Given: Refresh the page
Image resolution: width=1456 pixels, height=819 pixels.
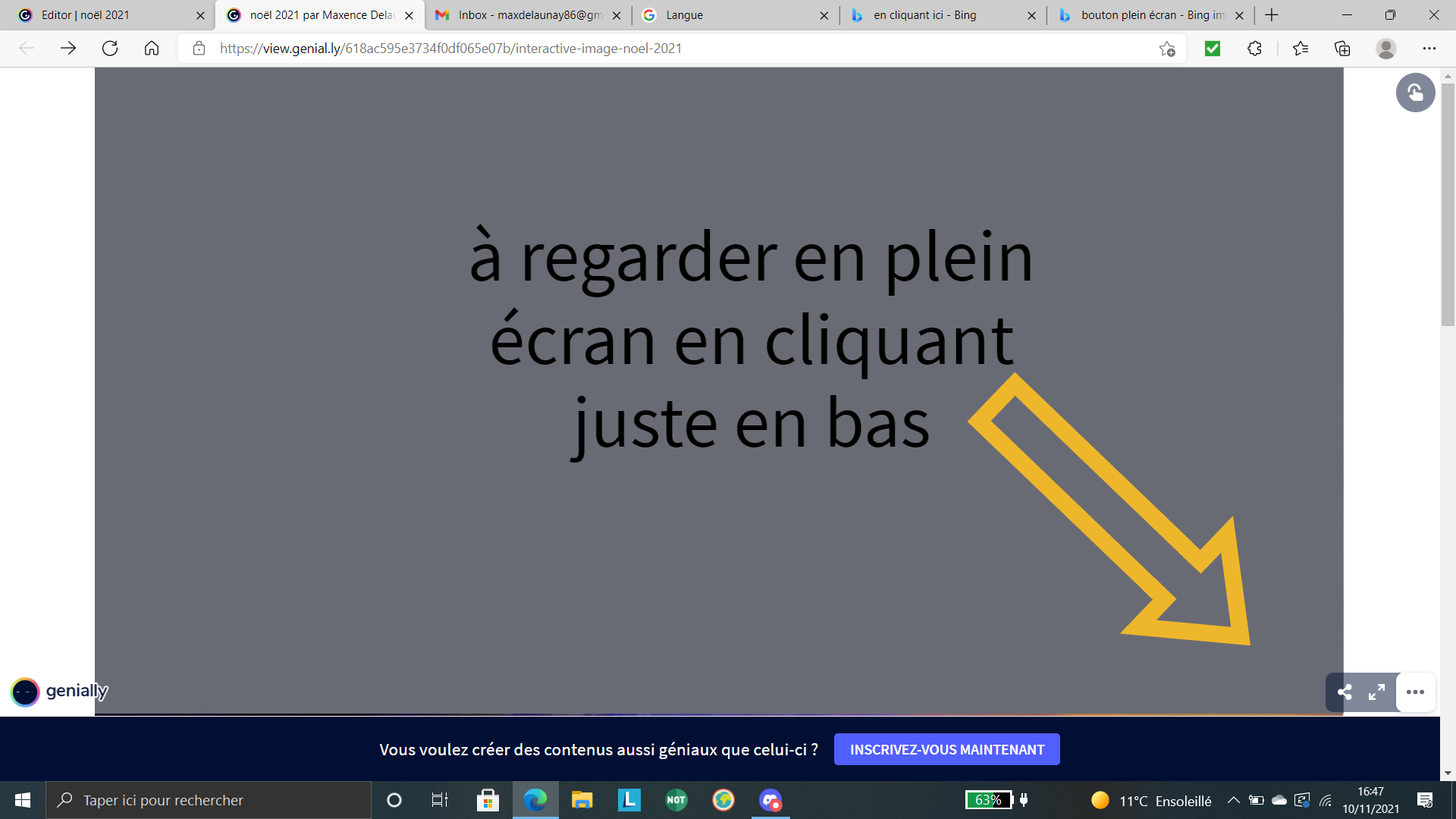Looking at the screenshot, I should point(110,49).
